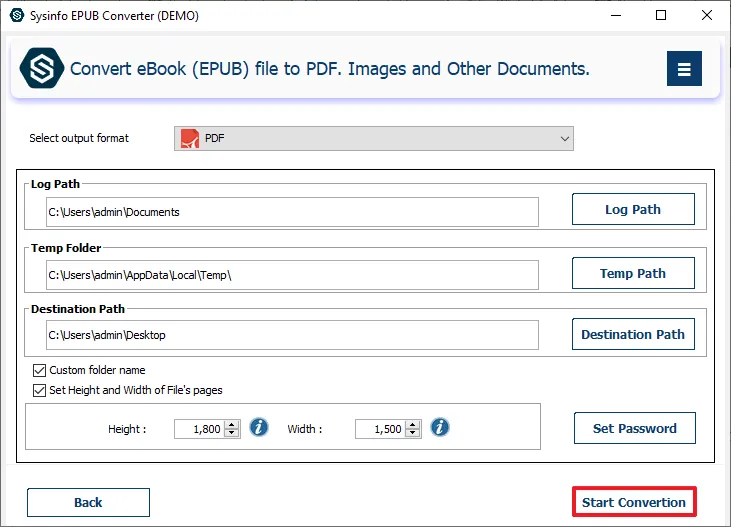Screen dimensions: 731x527
Task: Decrease Width value with down arrow
Action: (x=413, y=433)
